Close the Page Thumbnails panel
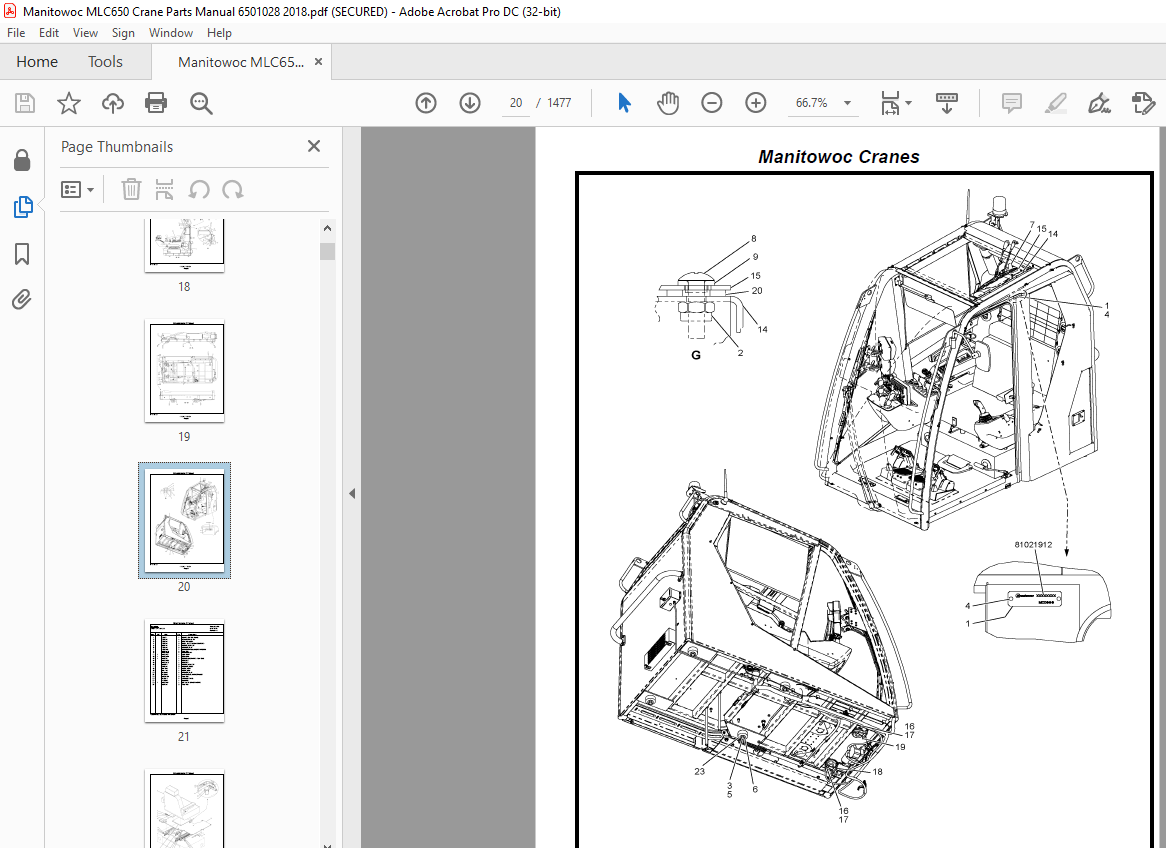The width and height of the screenshot is (1166, 848). pos(314,146)
